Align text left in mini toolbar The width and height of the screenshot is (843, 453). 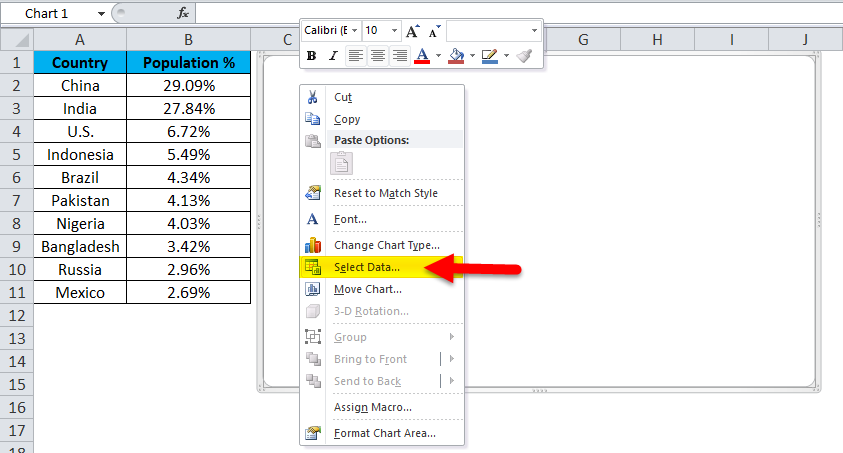pyautogui.click(x=355, y=55)
